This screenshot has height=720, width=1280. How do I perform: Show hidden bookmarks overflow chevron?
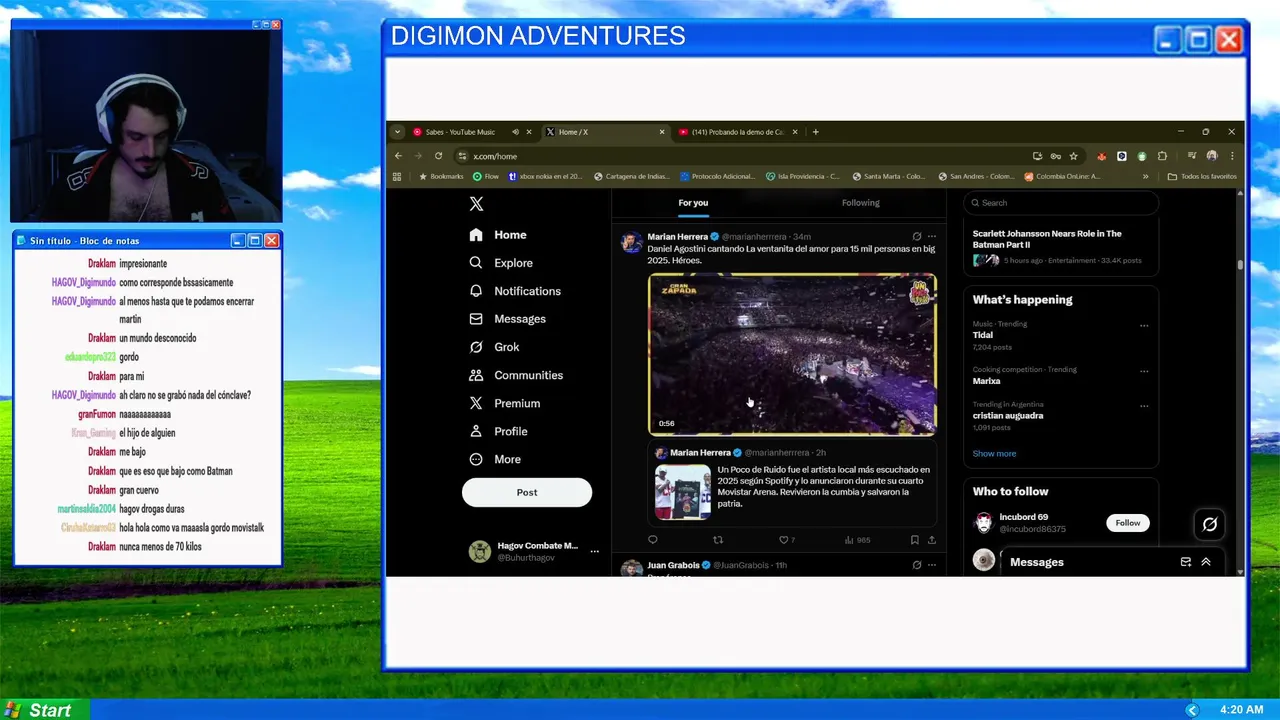click(1146, 176)
